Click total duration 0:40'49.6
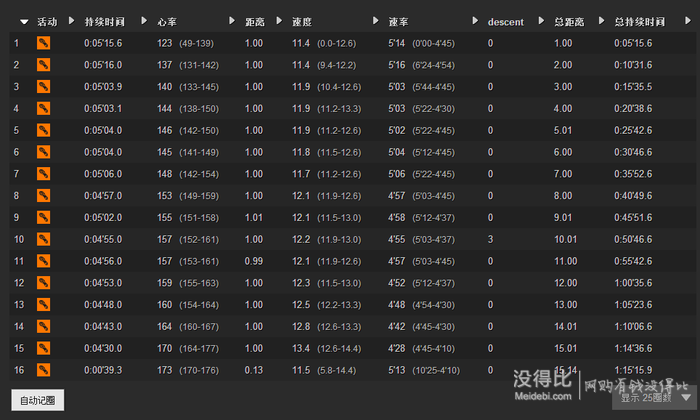The image size is (700, 420). coord(633,195)
